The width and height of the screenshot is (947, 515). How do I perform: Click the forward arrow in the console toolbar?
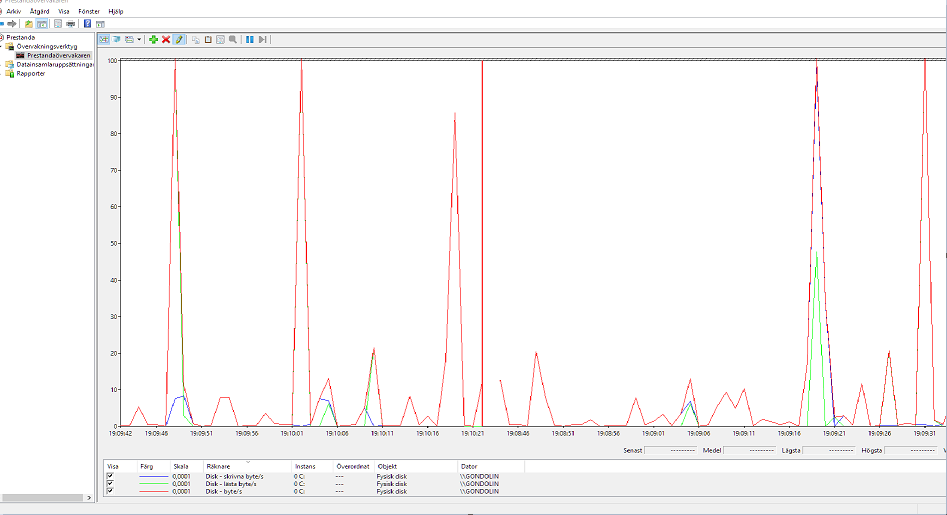pos(11,24)
